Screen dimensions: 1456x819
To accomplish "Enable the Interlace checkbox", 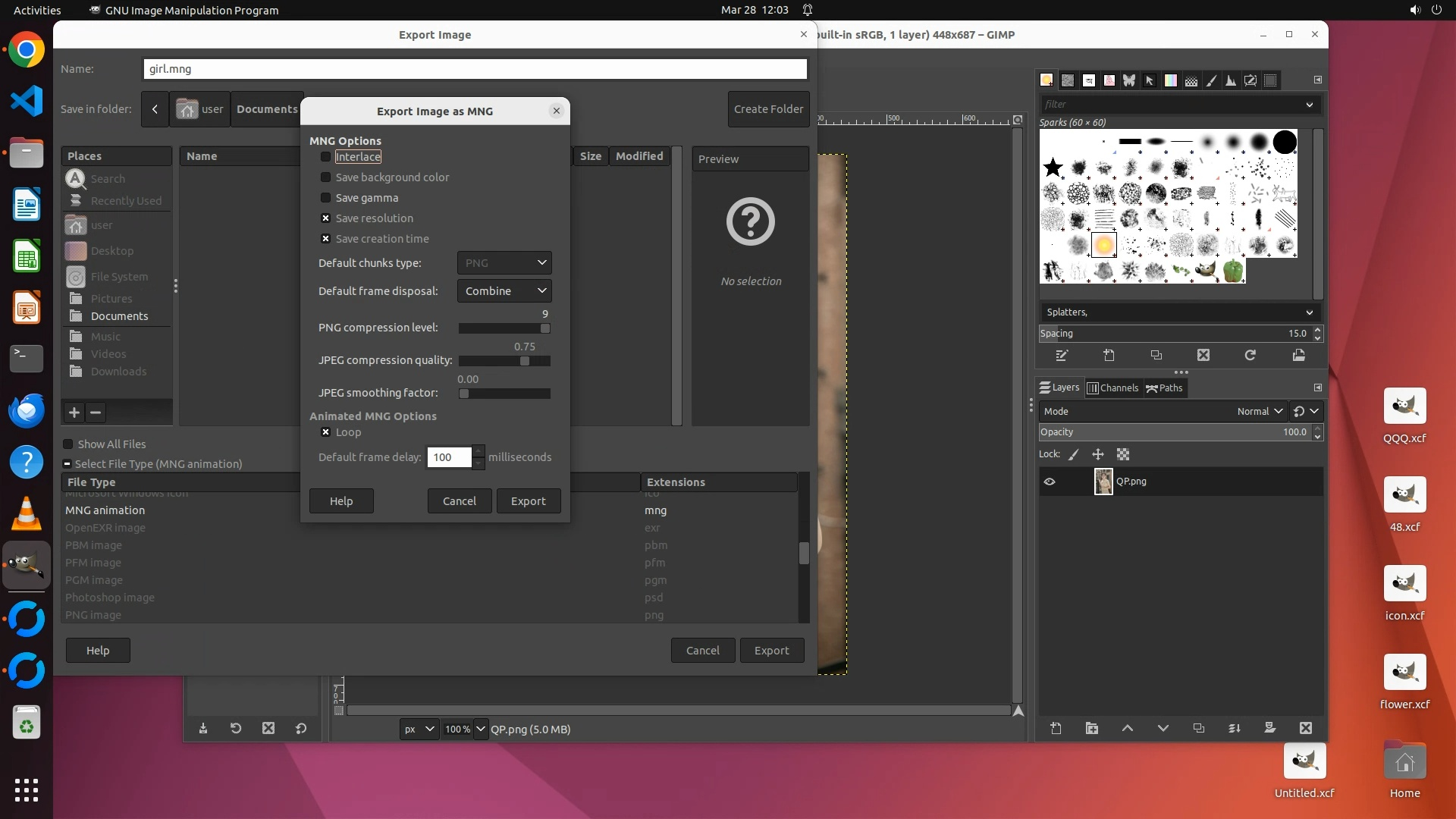I will point(326,157).
